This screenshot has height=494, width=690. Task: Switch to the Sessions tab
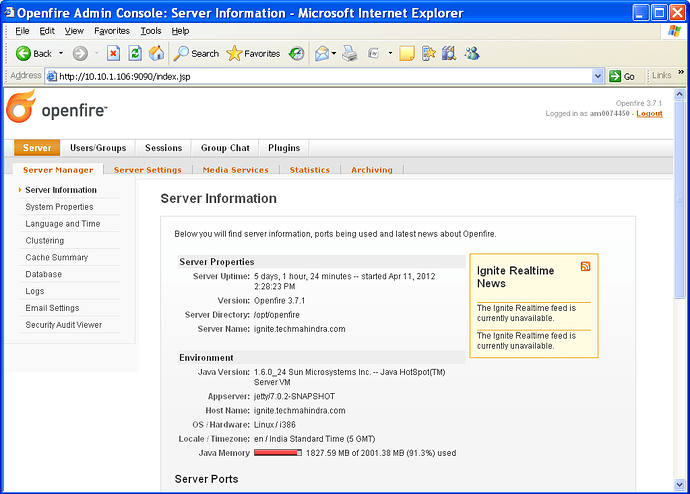coord(163,148)
